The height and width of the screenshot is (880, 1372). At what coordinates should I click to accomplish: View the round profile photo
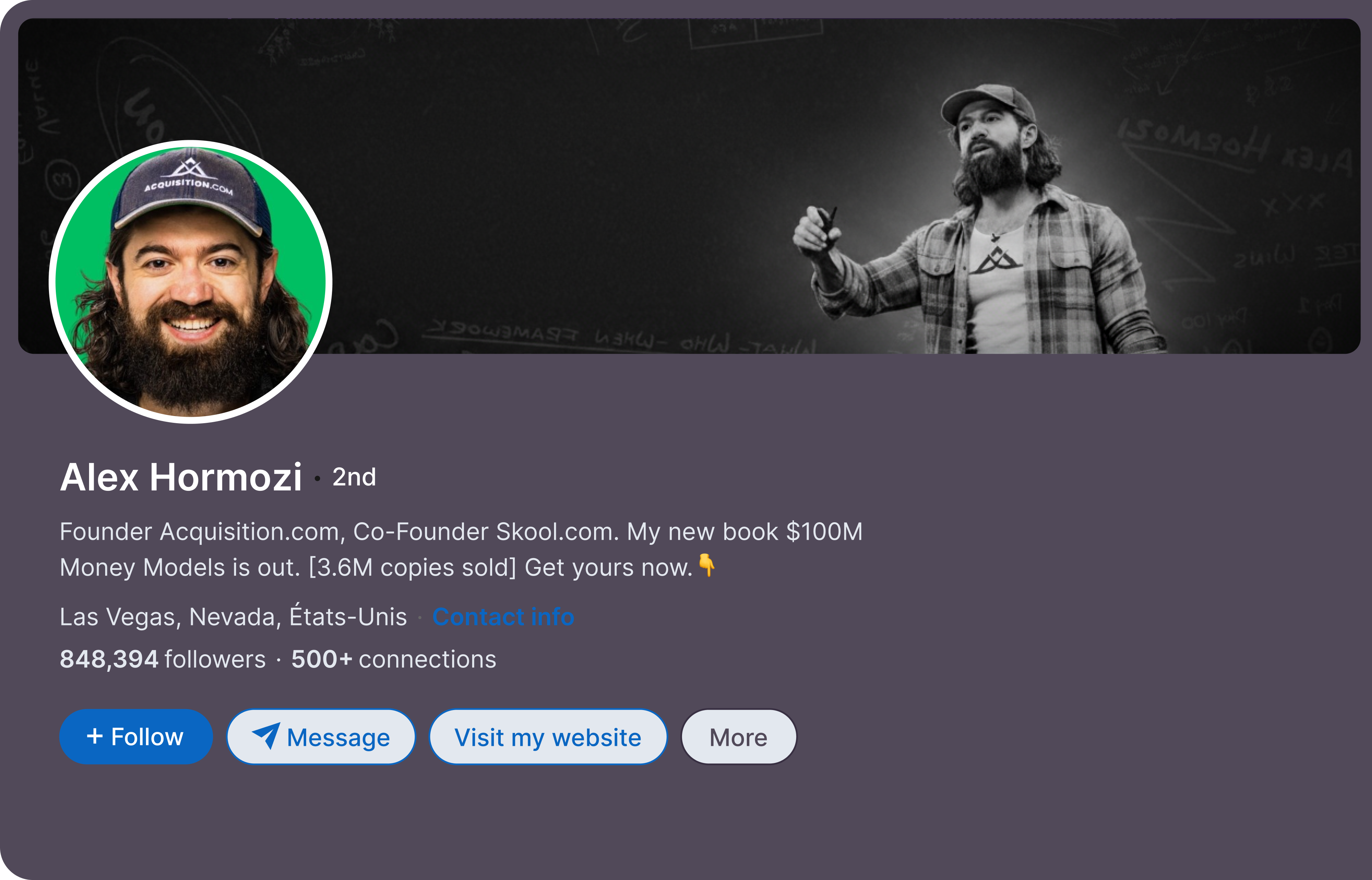(191, 282)
